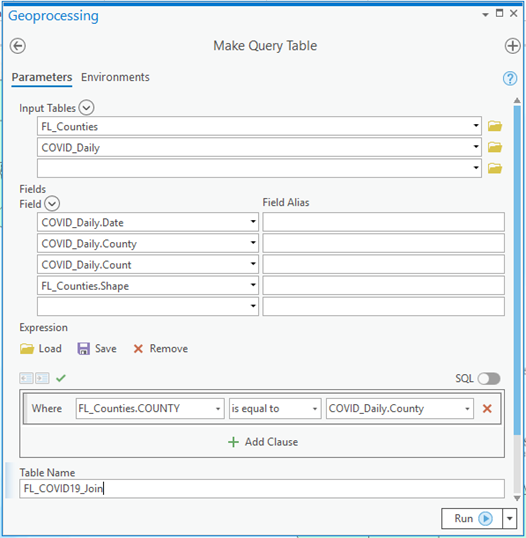This screenshot has height=538, width=526.
Task: Open the FL_Counties.COUNTY clause field dropdown
Action: [218, 409]
